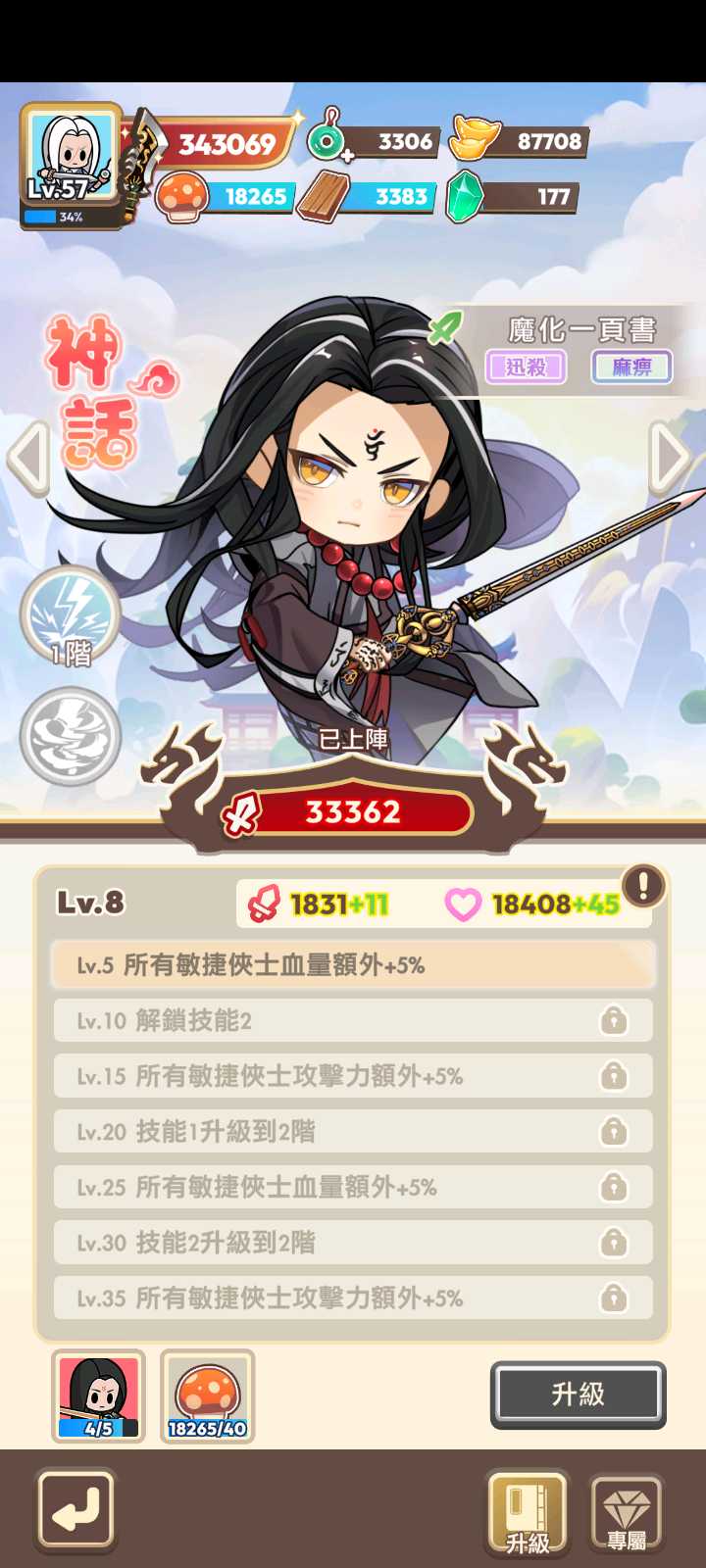Tap the mushroom resource icon showing 18265
Screen dimensions: 706x1568
[x=182, y=195]
